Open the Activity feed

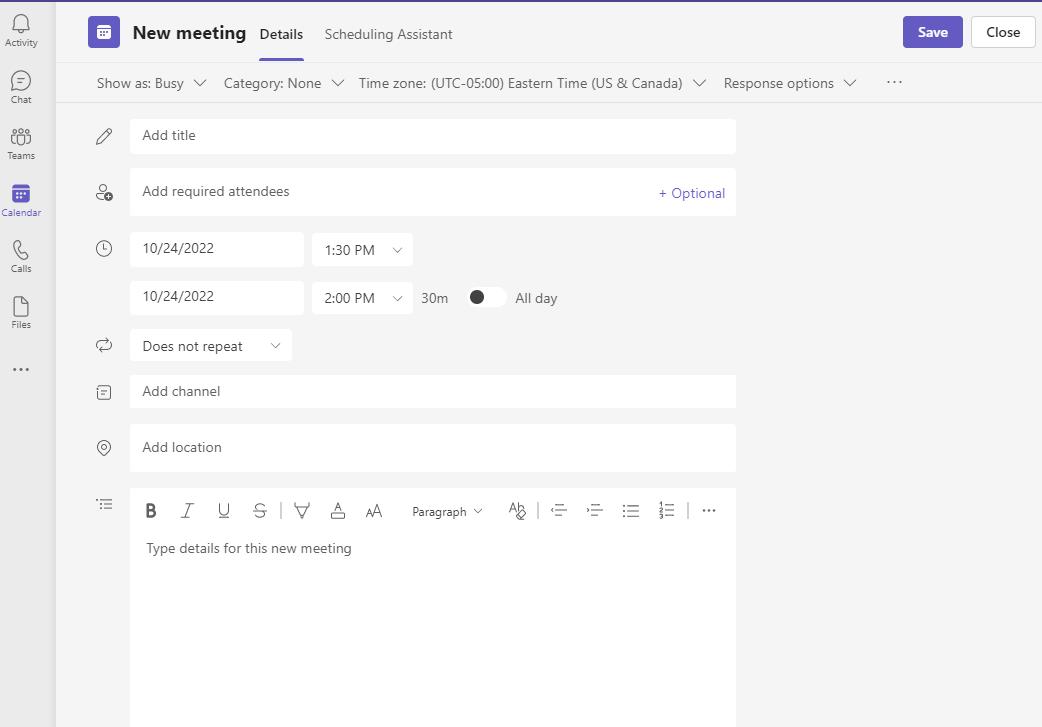pos(21,30)
